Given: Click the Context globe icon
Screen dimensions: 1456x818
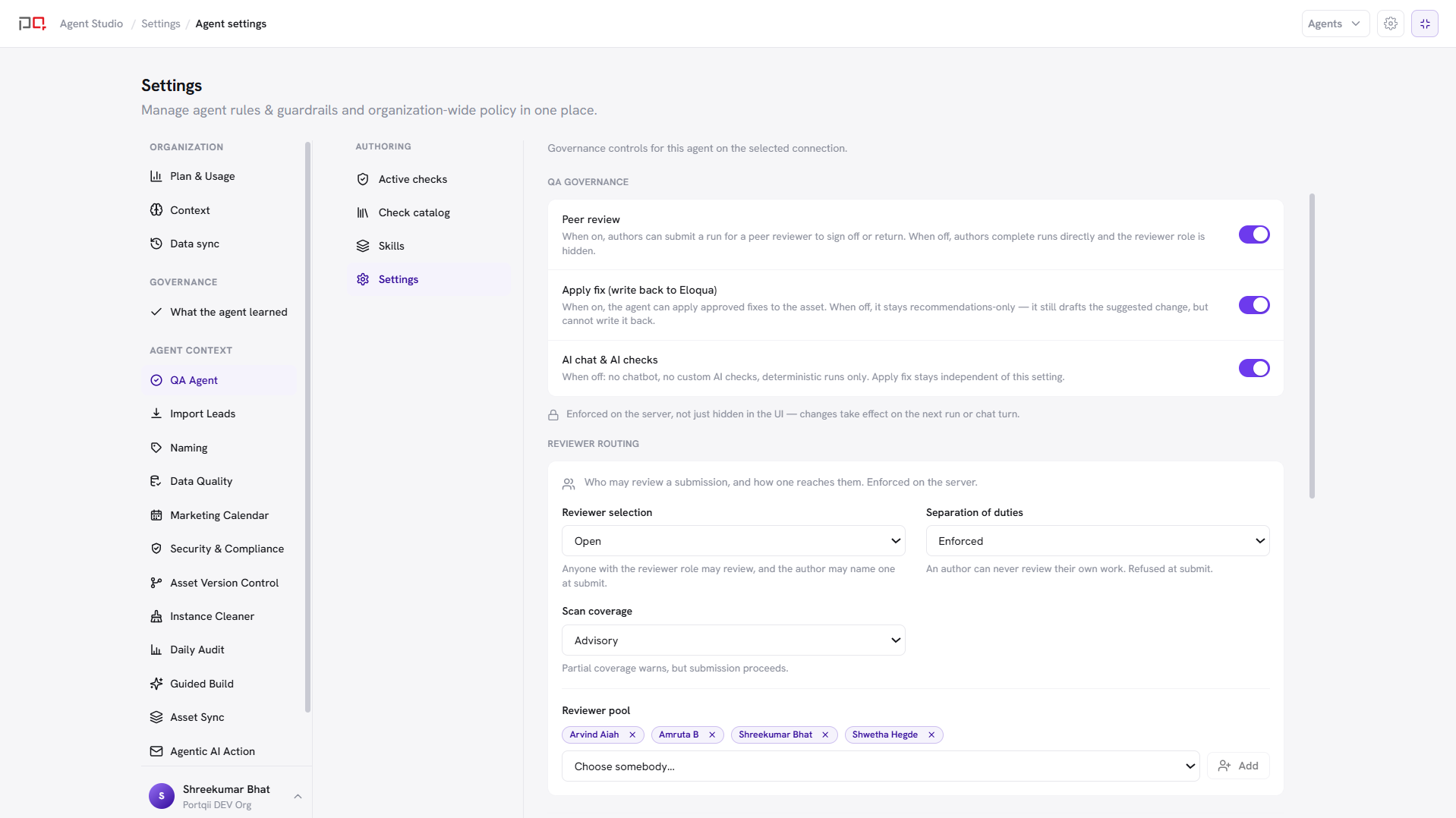Looking at the screenshot, I should coord(156,210).
